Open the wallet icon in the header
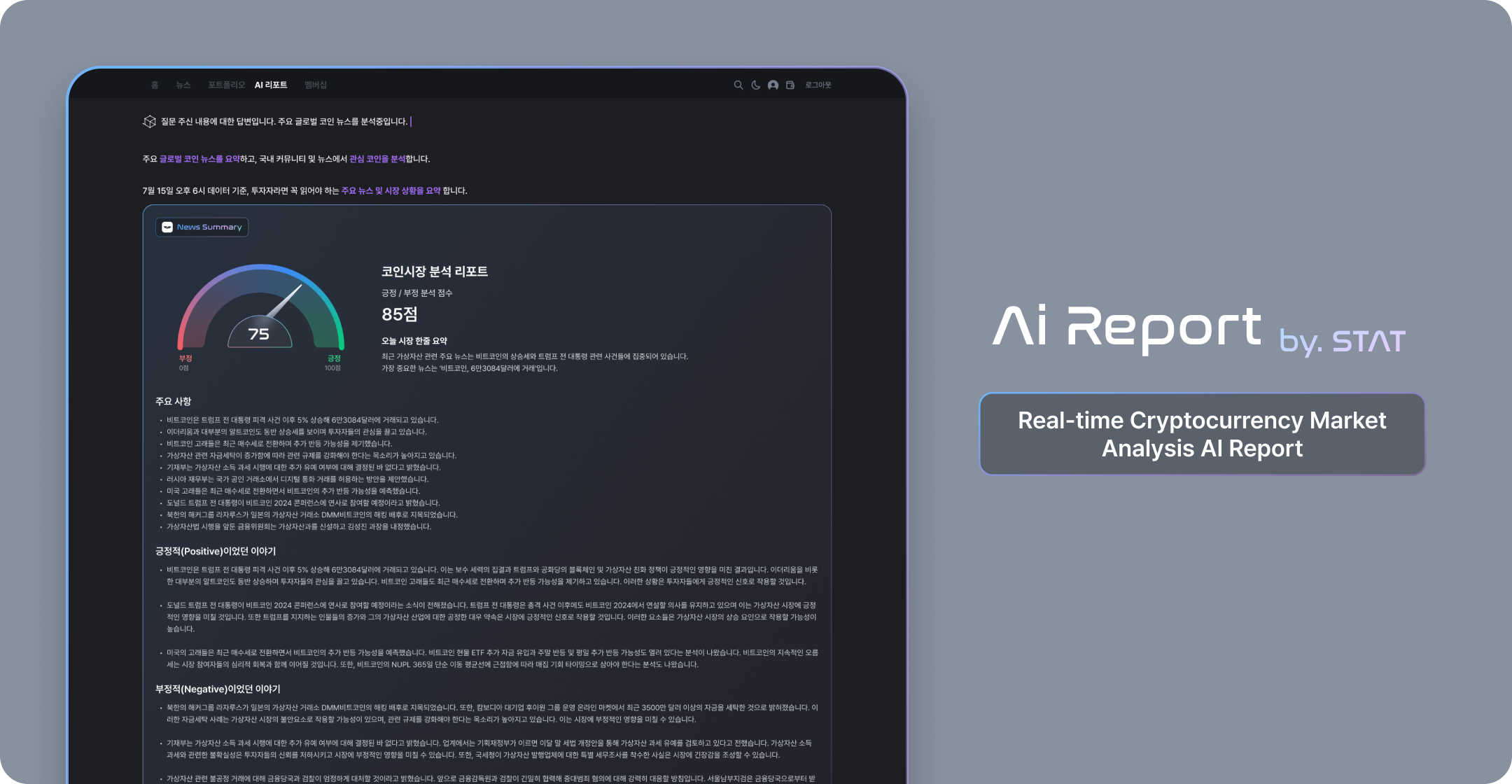This screenshot has height=784, width=1512. (x=790, y=85)
